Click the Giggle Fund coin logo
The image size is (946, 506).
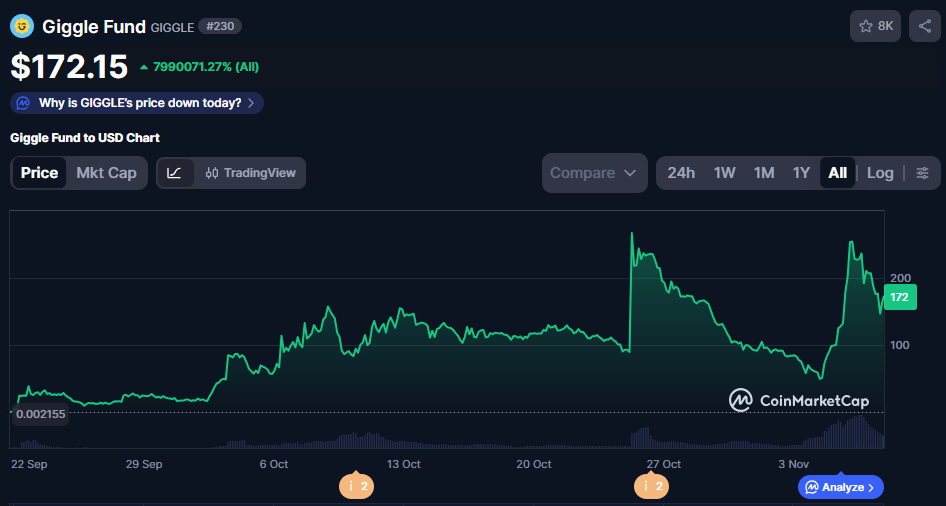(22, 26)
